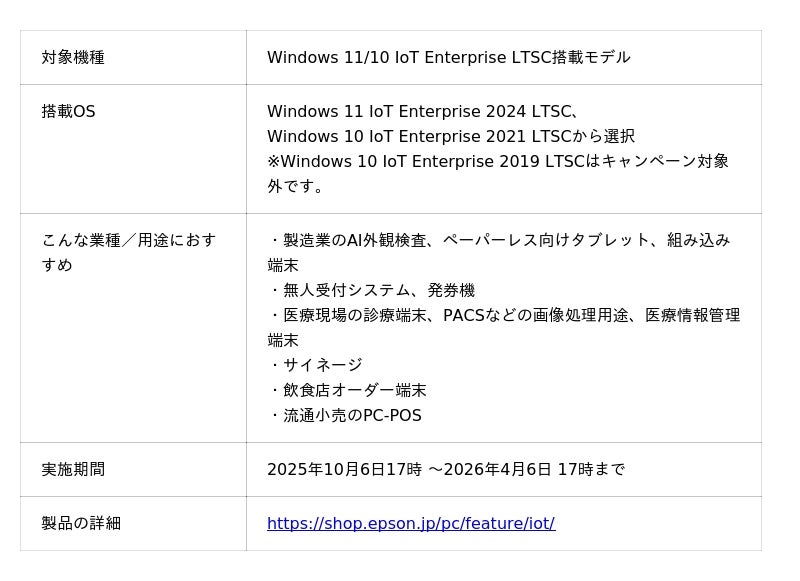This screenshot has height=581, width=800.
Task: Select the こんな業種／用途におすすめ label
Action: point(129,252)
